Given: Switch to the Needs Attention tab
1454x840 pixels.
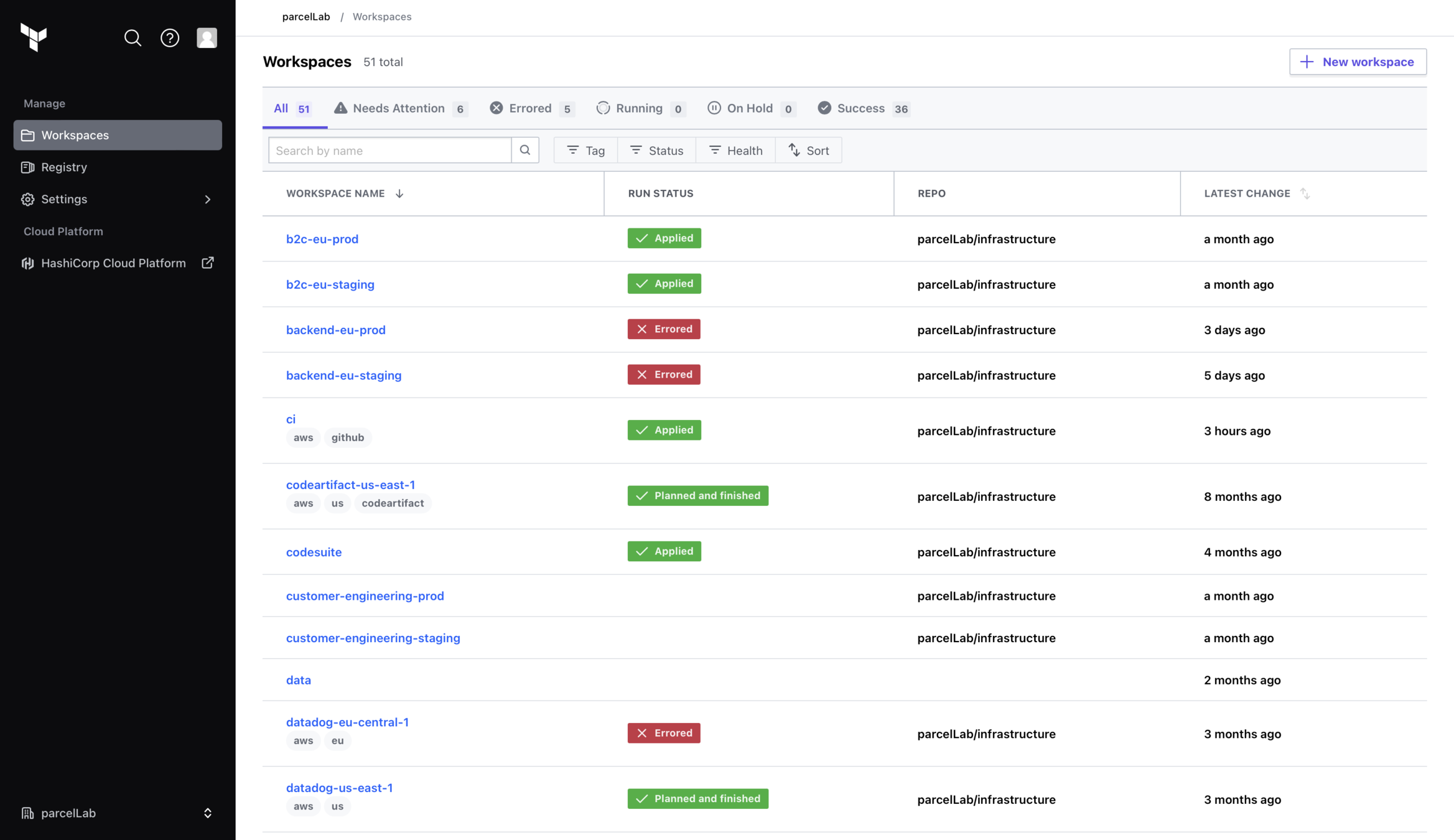Looking at the screenshot, I should 400,108.
